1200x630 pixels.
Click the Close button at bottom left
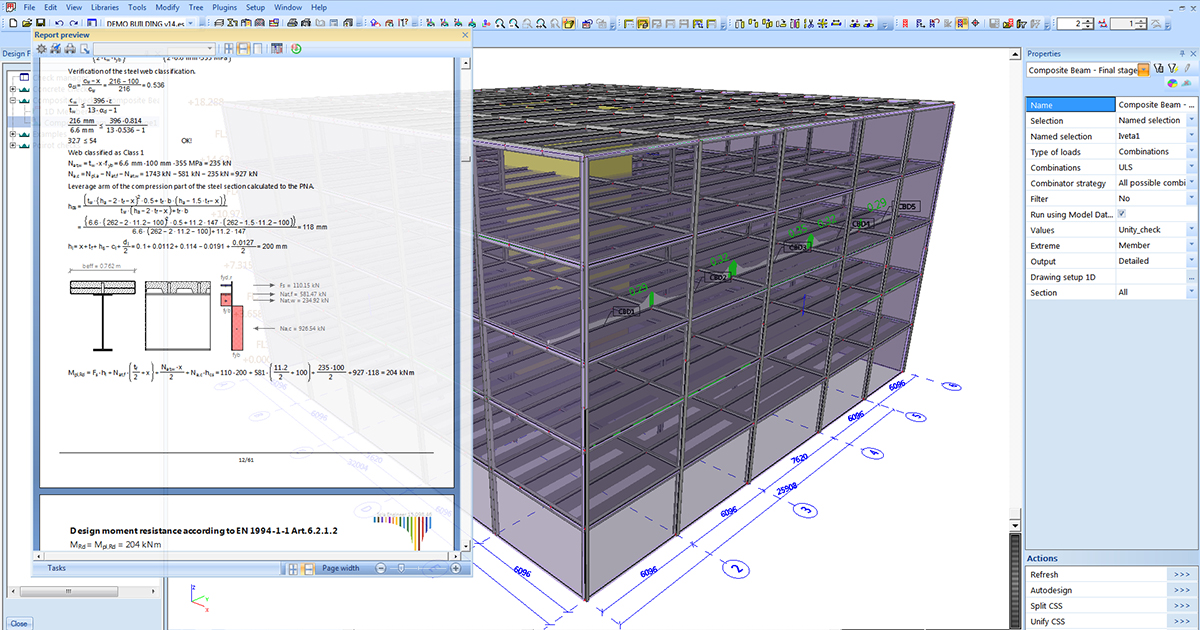(19, 623)
